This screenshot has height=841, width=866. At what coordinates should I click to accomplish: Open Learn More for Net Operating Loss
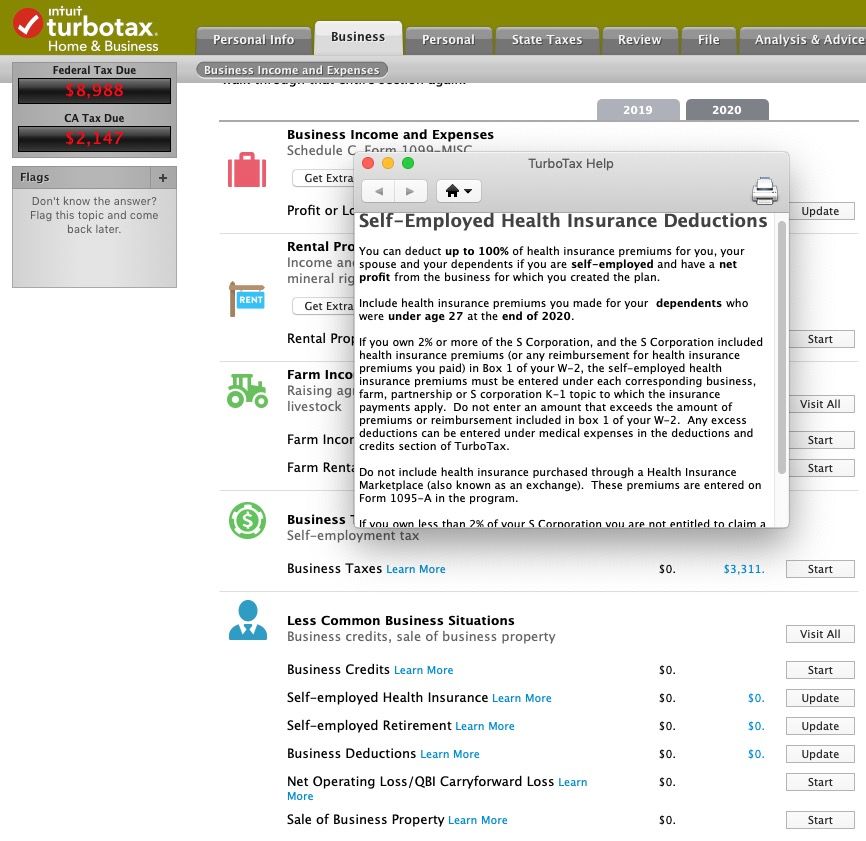(573, 782)
